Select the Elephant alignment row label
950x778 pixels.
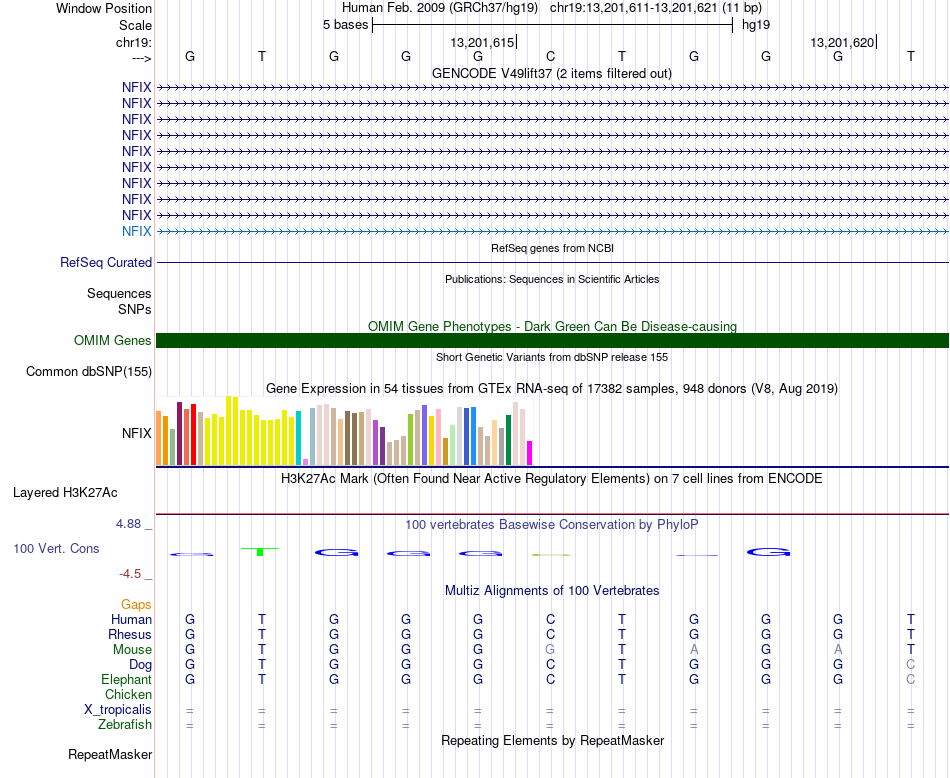126,679
